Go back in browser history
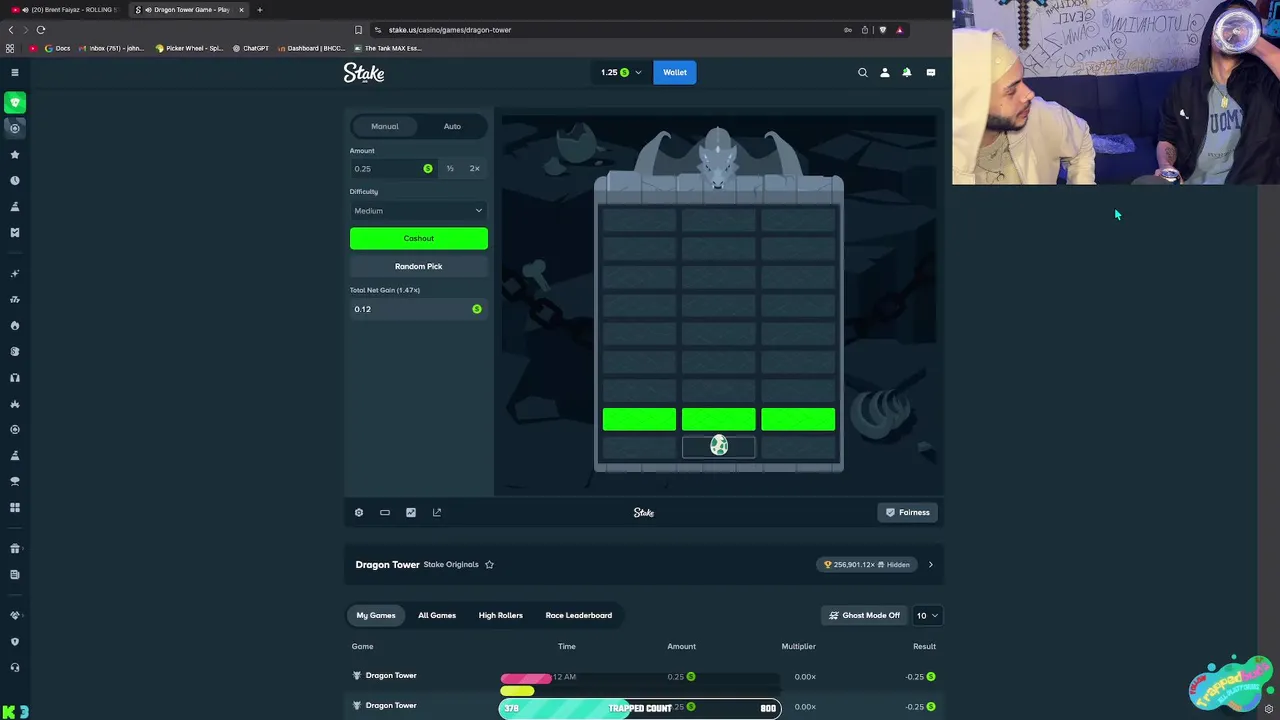The image size is (1280, 720). [x=11, y=30]
